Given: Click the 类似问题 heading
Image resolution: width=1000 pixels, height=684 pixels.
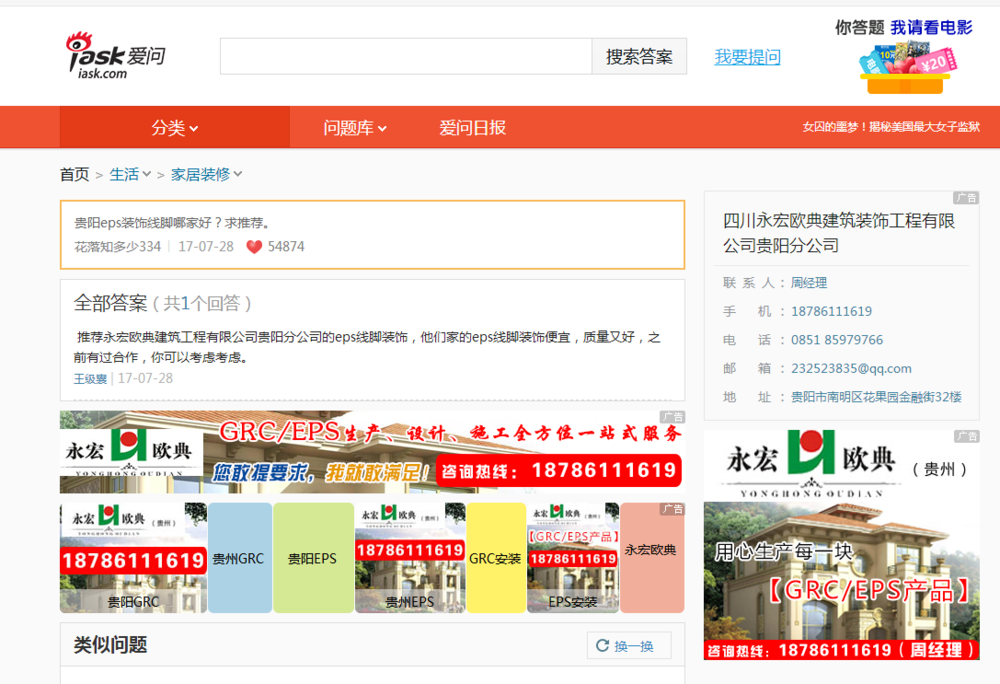Looking at the screenshot, I should [110, 644].
